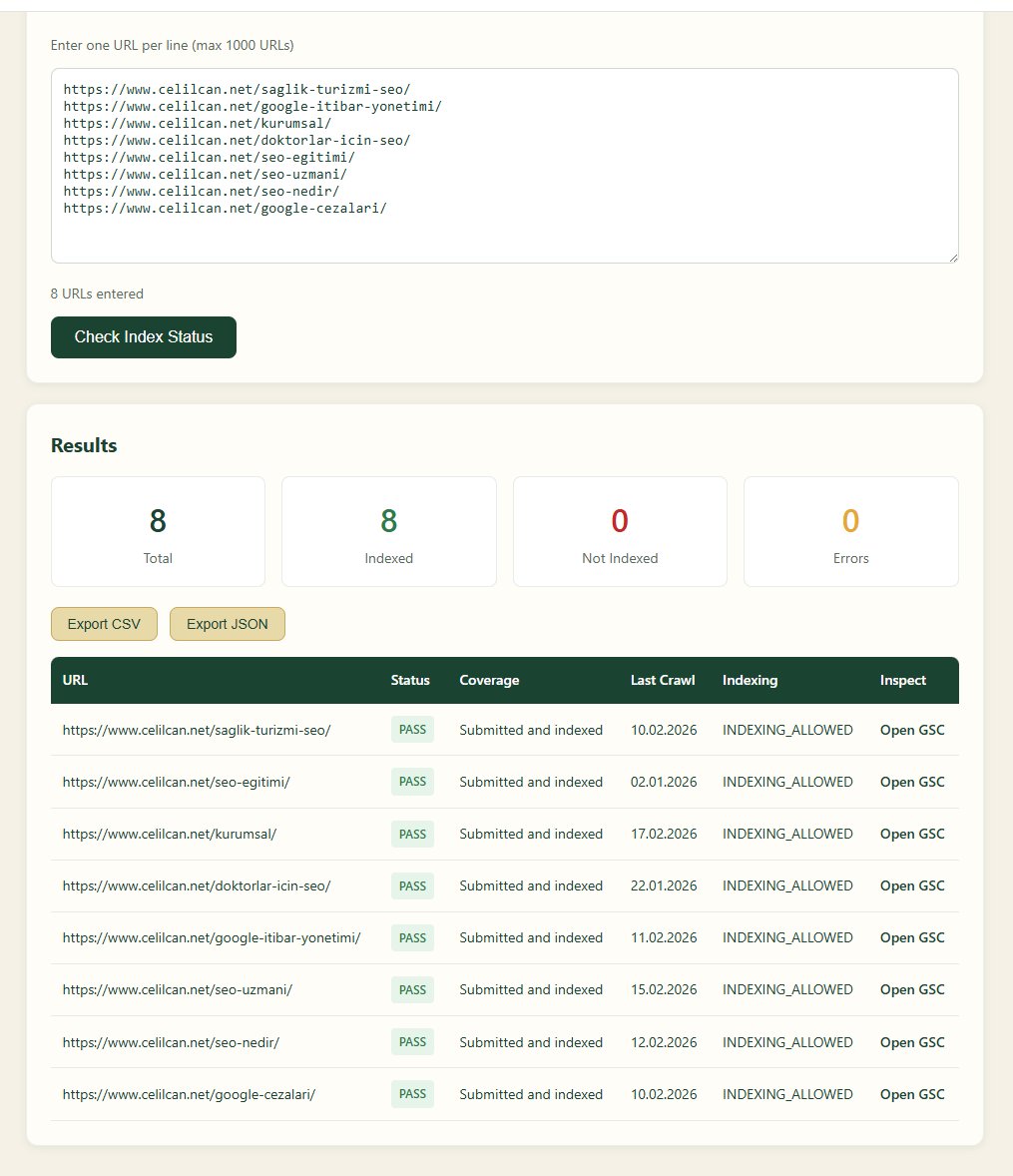Open GSC for doktorlar-icin-seo row
Image resolution: width=1013 pixels, height=1176 pixels.
coord(912,885)
